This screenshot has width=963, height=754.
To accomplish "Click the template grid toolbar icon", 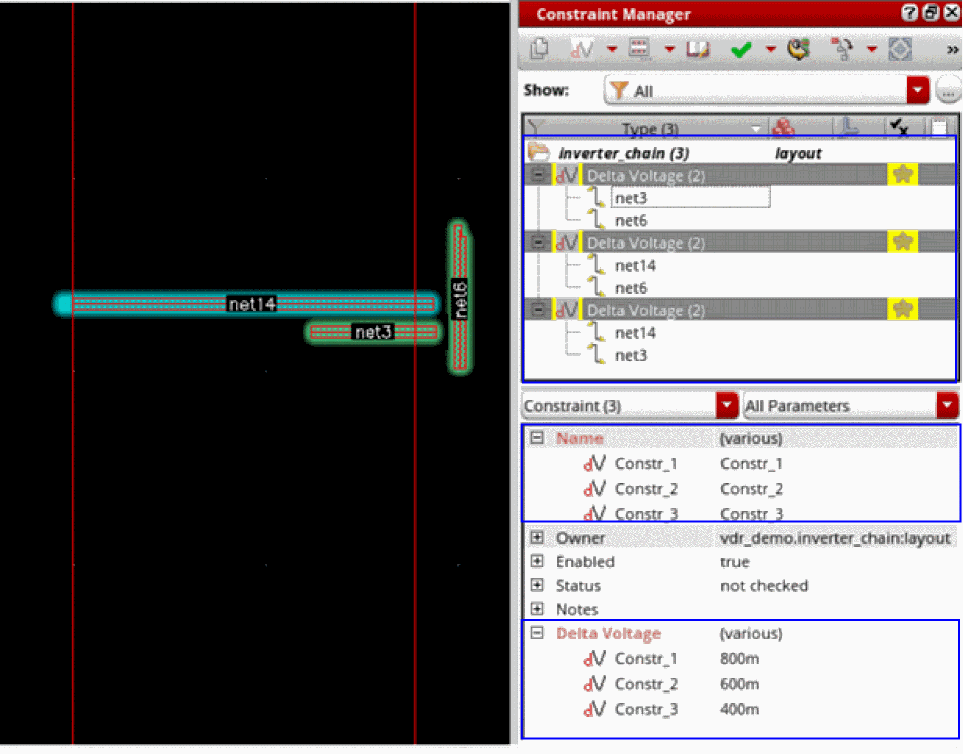I will (639, 49).
